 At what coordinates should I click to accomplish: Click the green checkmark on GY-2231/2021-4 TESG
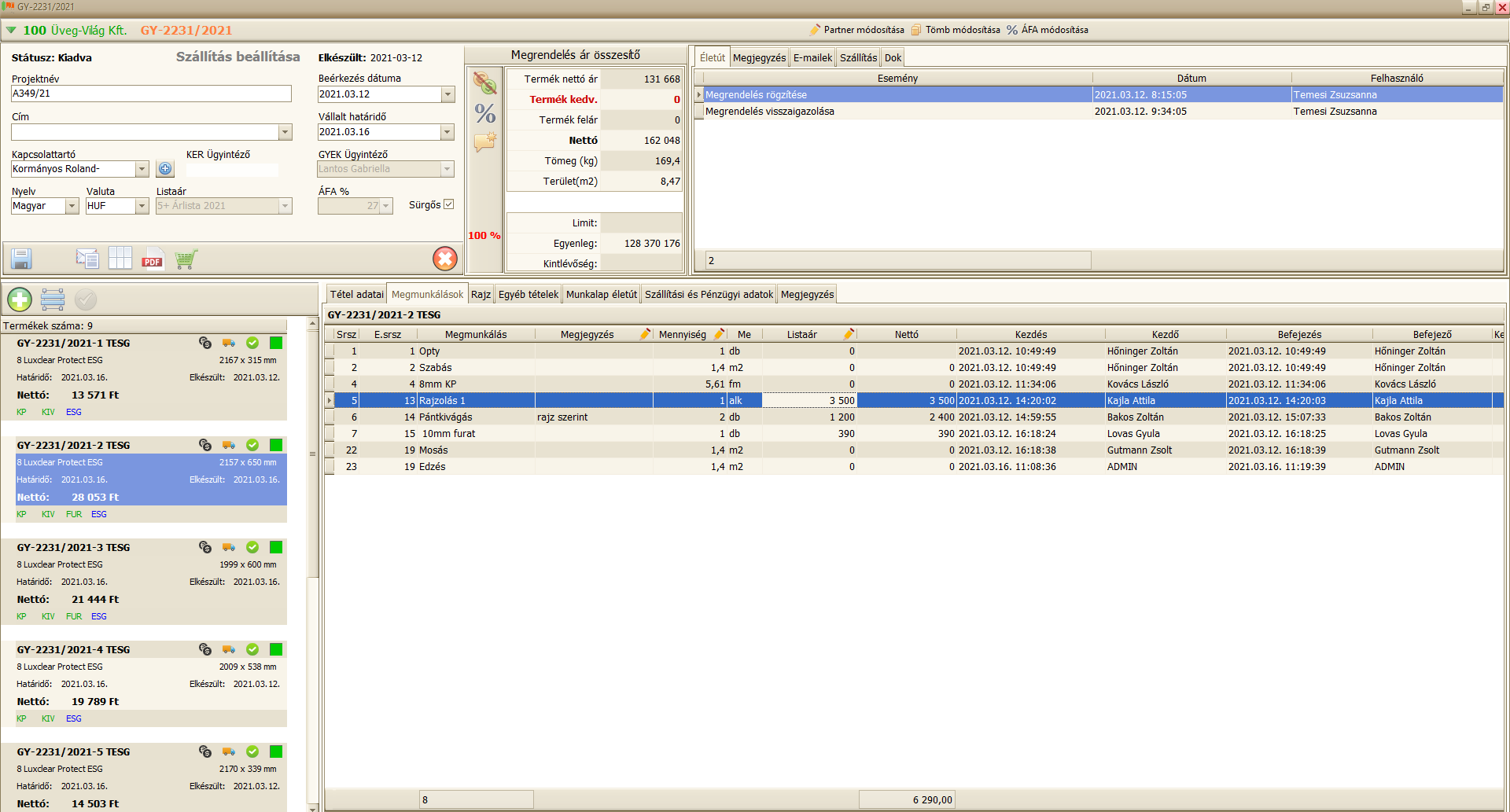click(x=252, y=649)
